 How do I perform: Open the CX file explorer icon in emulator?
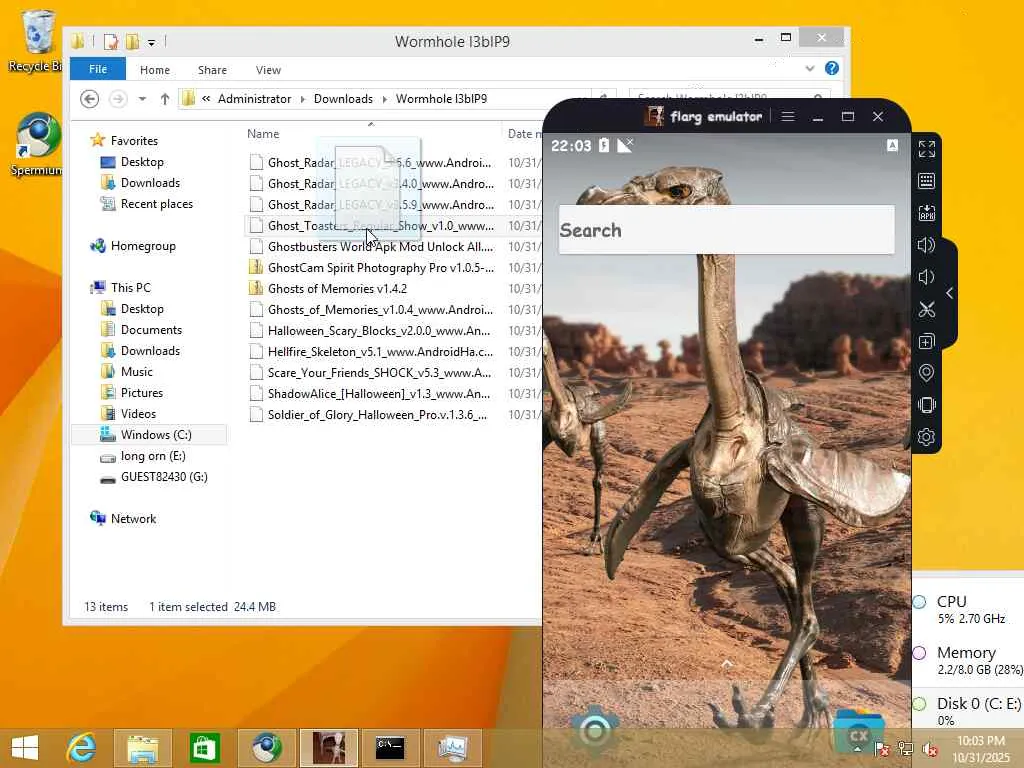coord(858,733)
